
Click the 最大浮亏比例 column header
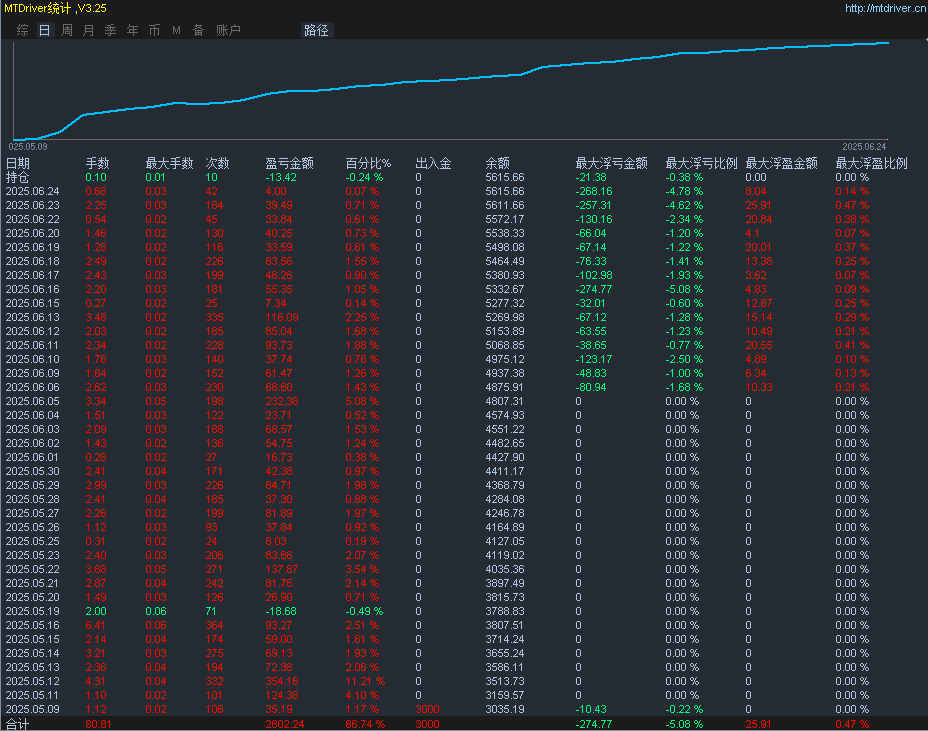701,163
